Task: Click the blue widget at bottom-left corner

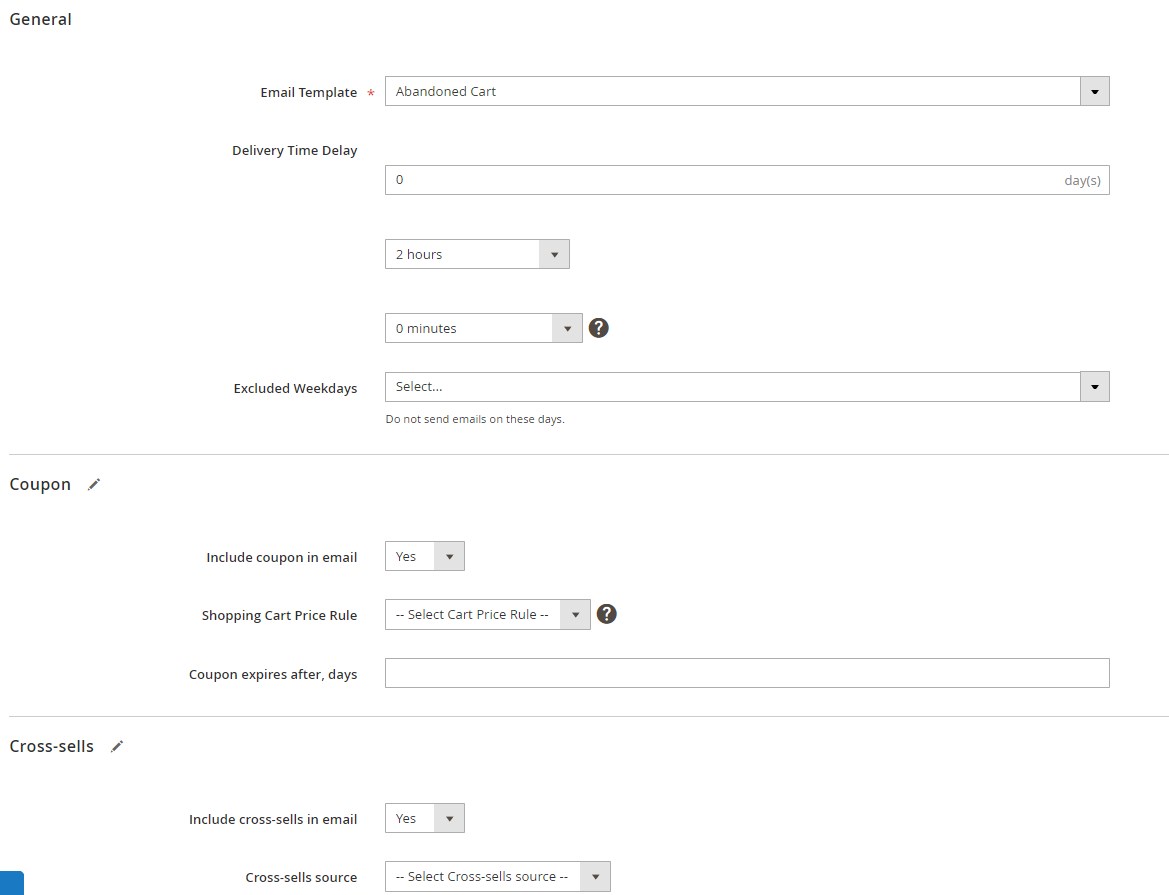Action: pyautogui.click(x=11, y=883)
